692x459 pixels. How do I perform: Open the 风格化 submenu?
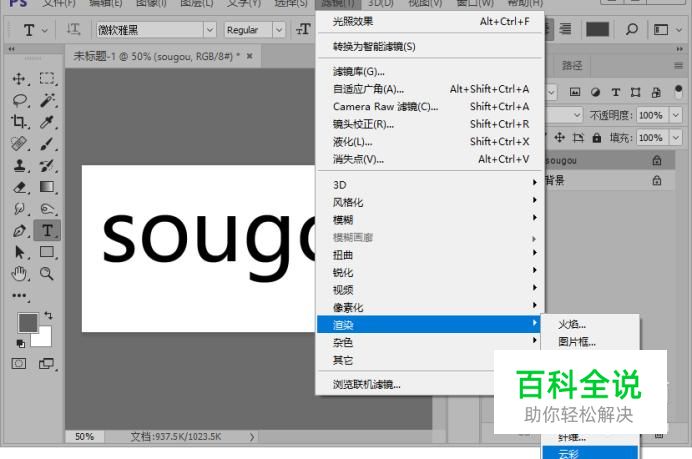[x=430, y=202]
